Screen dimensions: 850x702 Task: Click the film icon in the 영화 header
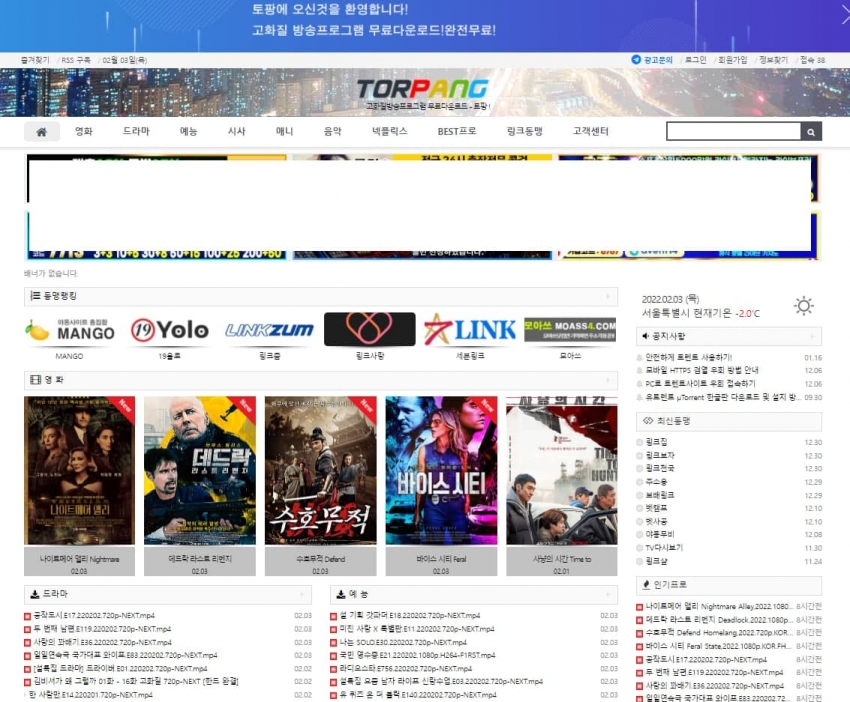click(x=36, y=379)
